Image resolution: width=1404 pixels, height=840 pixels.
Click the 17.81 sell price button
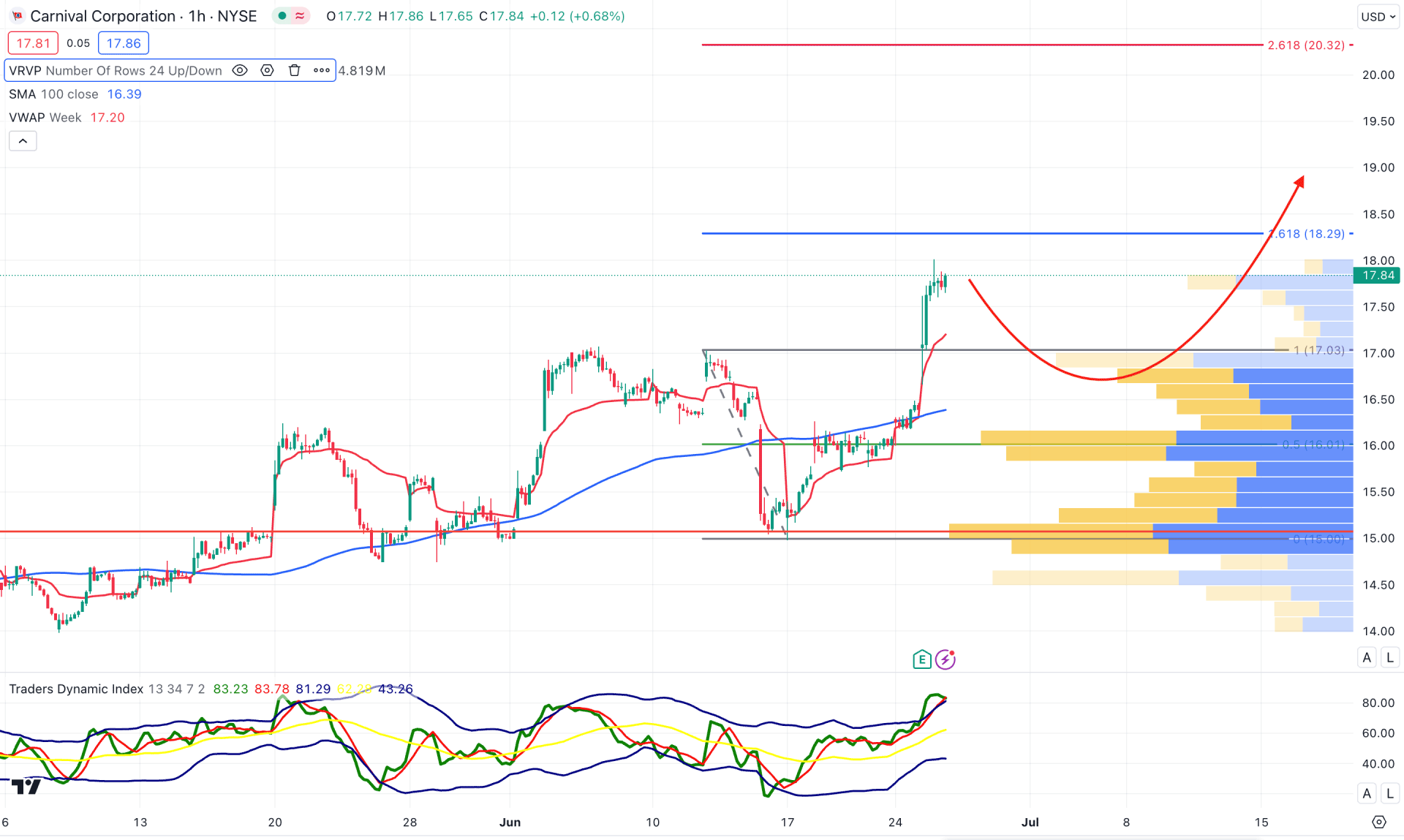[33, 43]
